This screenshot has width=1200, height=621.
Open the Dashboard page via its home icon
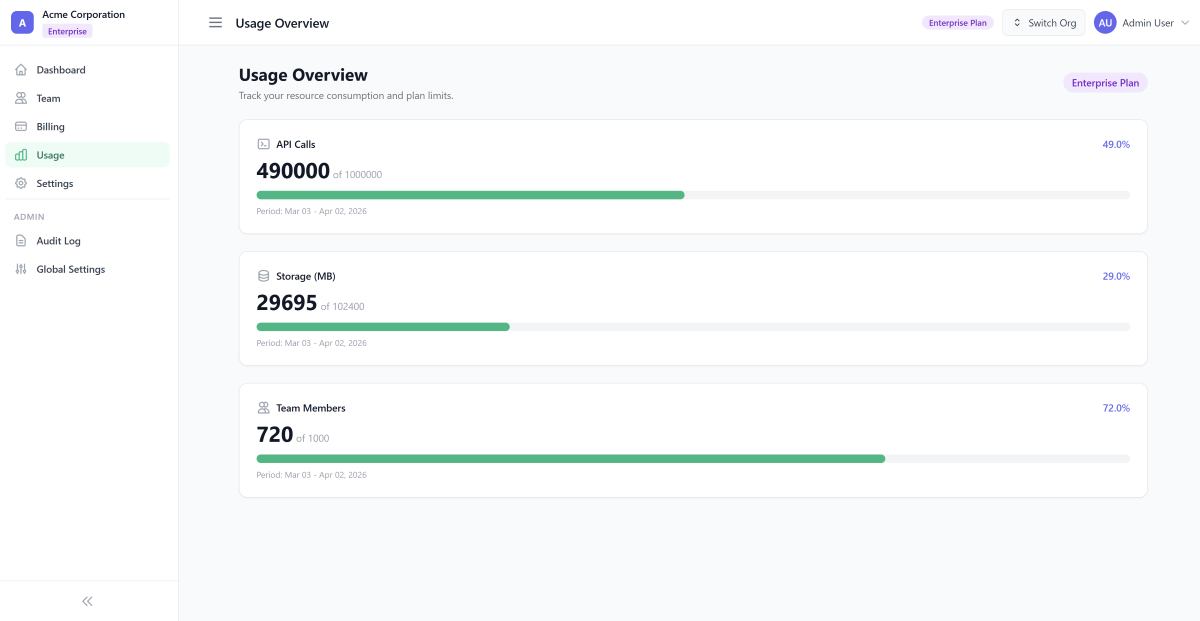click(21, 69)
